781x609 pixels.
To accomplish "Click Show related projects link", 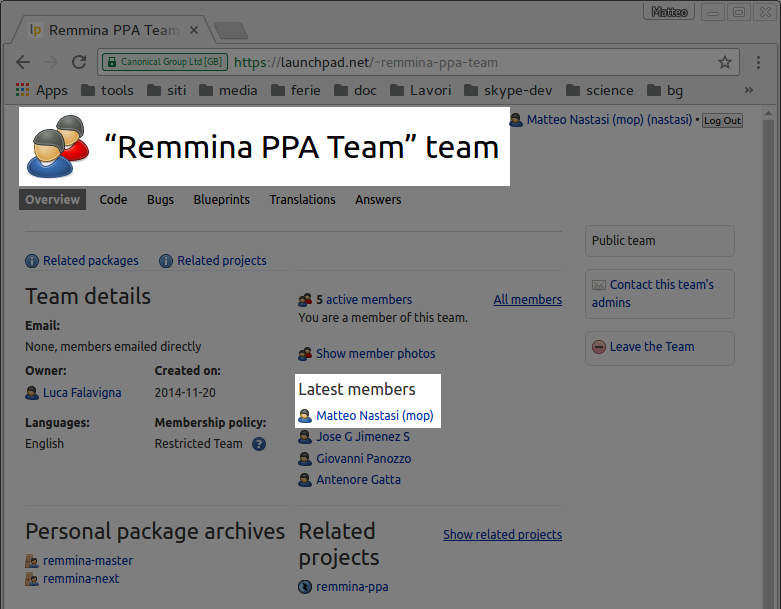I will (503, 534).
